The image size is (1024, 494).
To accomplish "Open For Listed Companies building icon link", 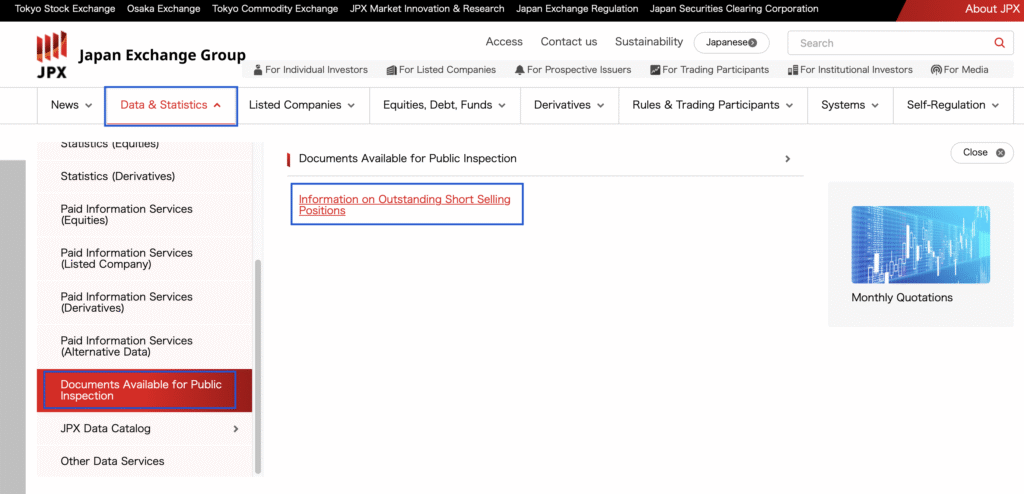I will (391, 70).
